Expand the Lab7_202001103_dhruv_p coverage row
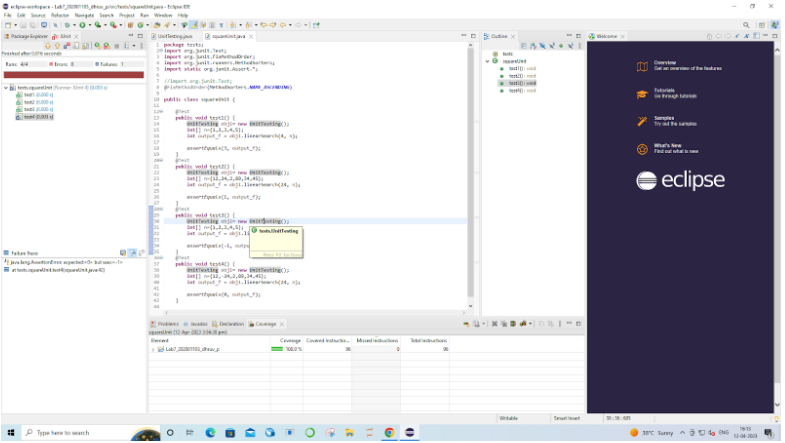Viewport: 785px width, 443px height. (153, 349)
